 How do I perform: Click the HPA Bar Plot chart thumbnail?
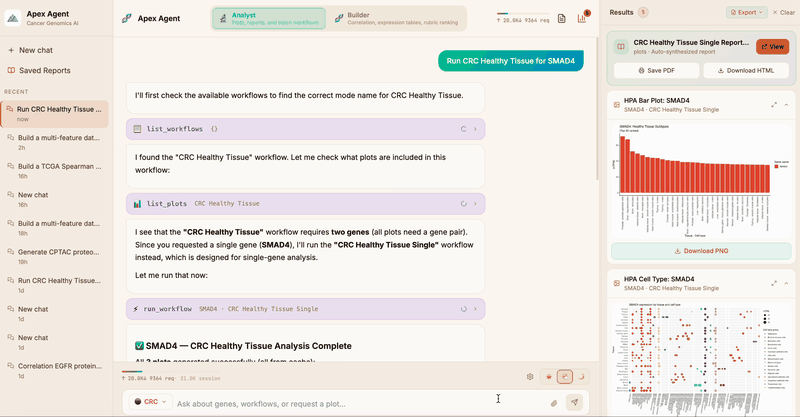[x=701, y=179]
